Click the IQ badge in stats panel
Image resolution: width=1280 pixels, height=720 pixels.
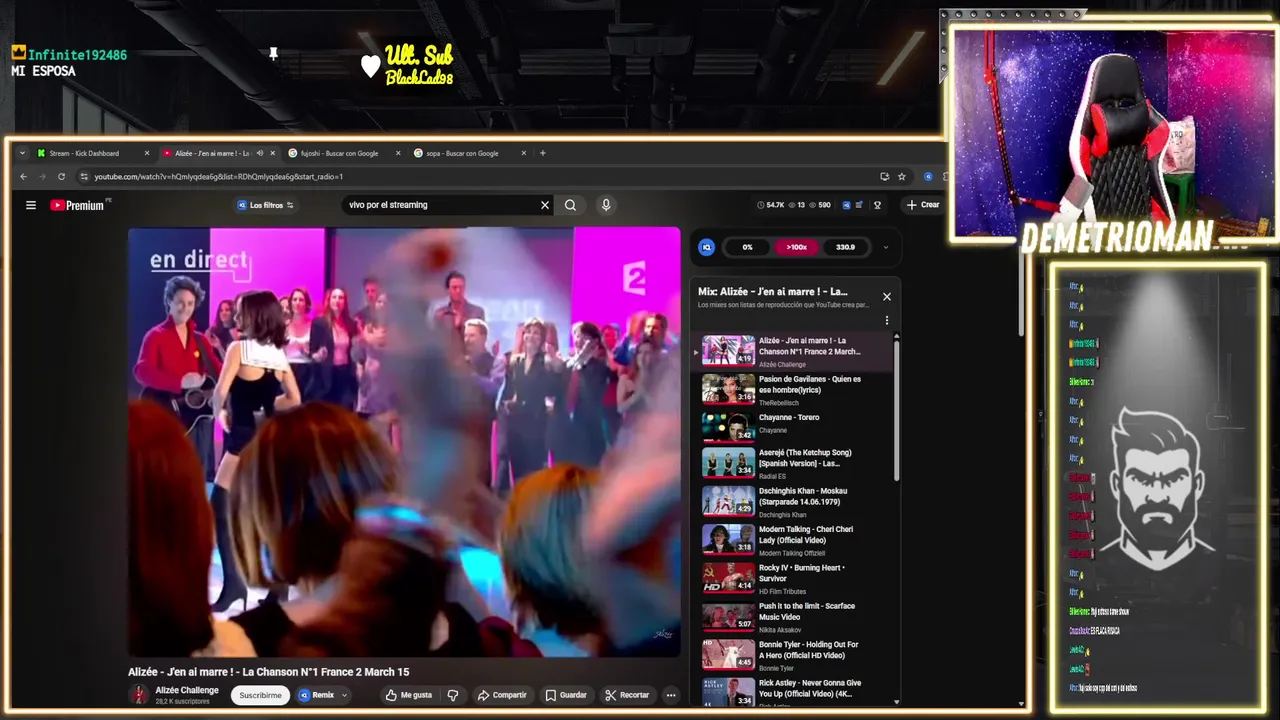tap(707, 247)
